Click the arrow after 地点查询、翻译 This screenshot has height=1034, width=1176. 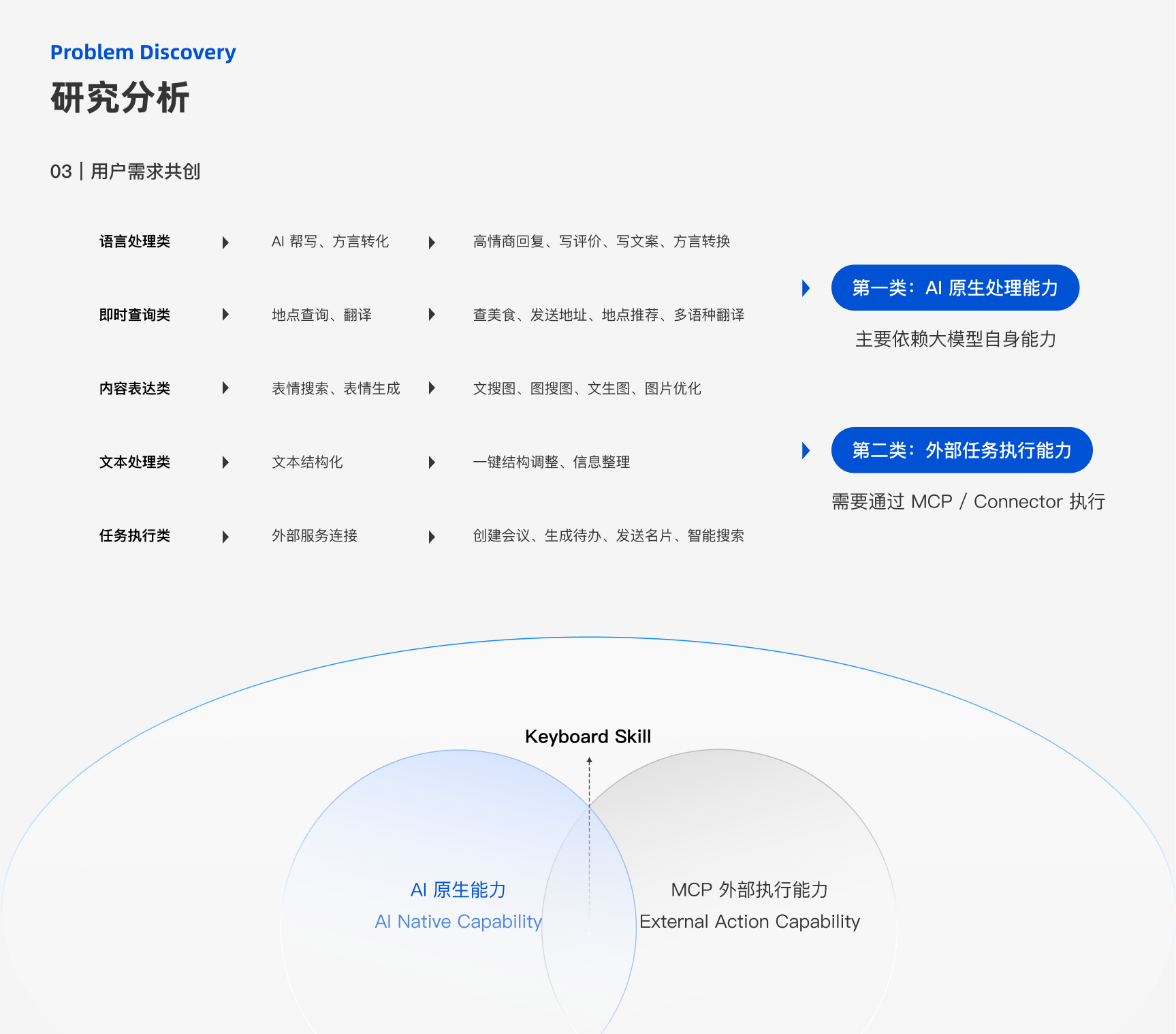(x=432, y=314)
